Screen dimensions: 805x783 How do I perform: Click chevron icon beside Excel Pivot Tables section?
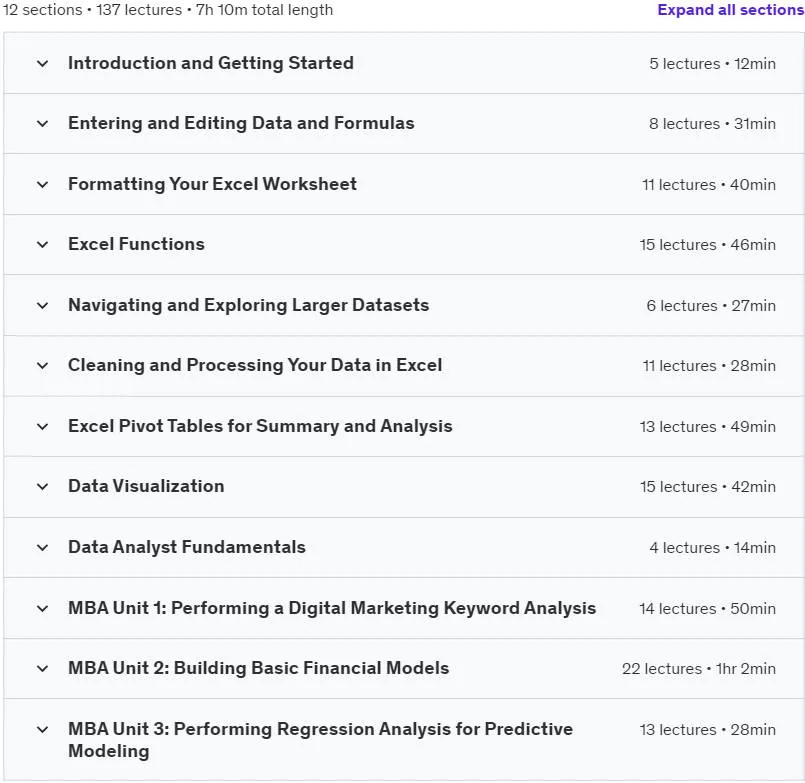point(43,426)
